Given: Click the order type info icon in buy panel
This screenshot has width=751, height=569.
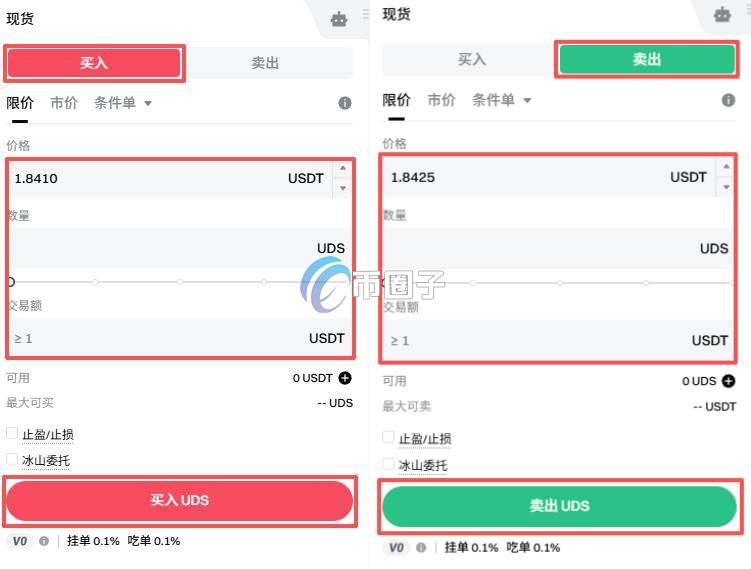Looking at the screenshot, I should coord(345,103).
